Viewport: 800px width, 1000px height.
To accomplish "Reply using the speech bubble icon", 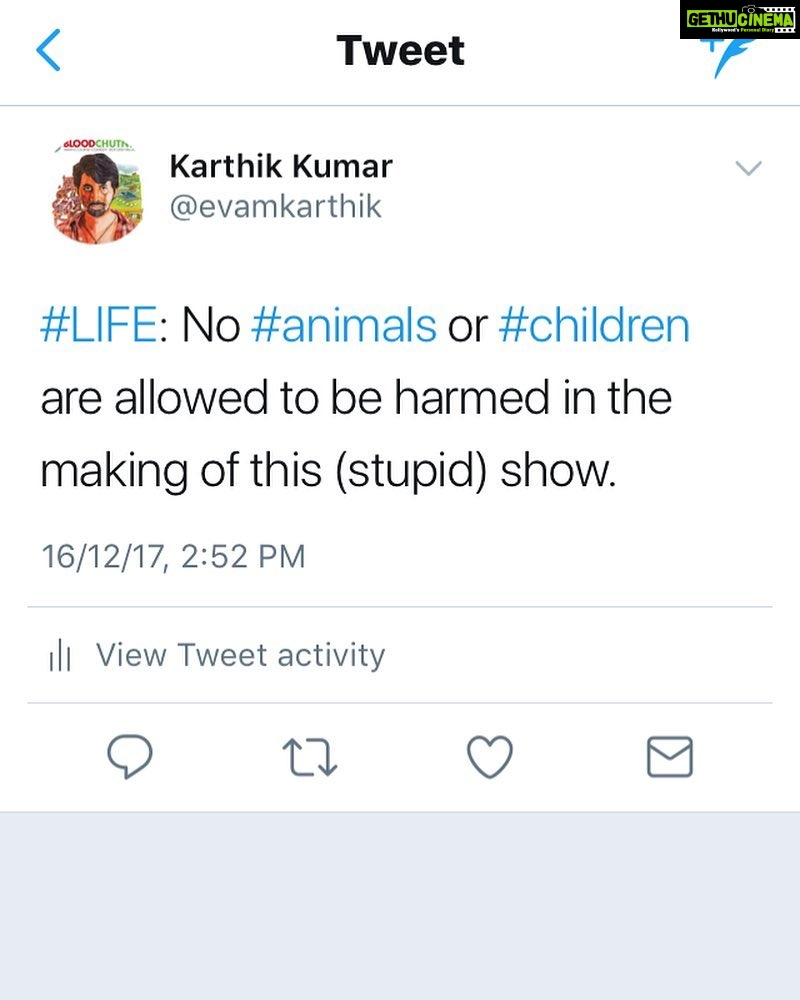I will 130,756.
